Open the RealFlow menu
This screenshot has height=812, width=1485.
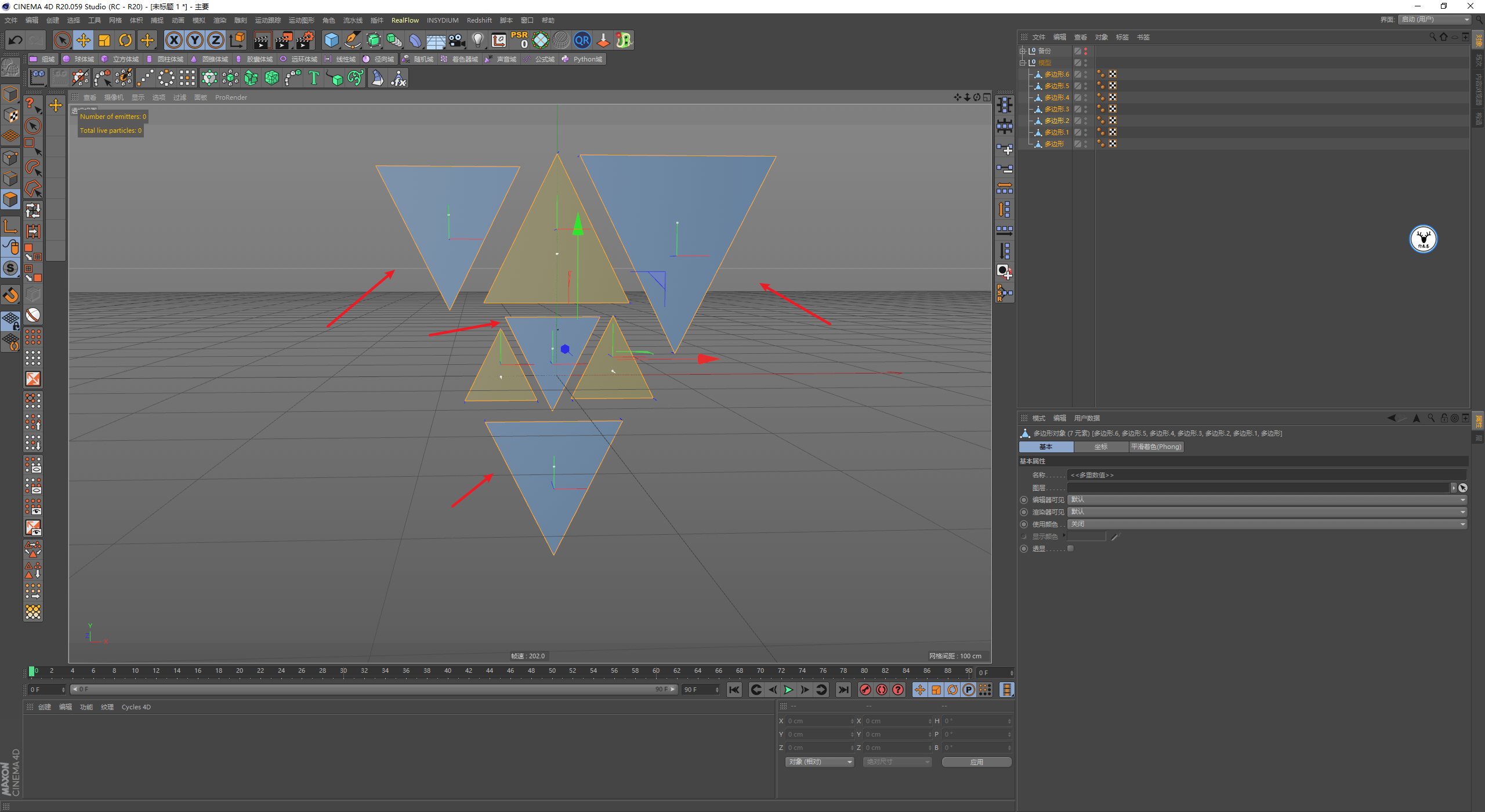tap(404, 20)
